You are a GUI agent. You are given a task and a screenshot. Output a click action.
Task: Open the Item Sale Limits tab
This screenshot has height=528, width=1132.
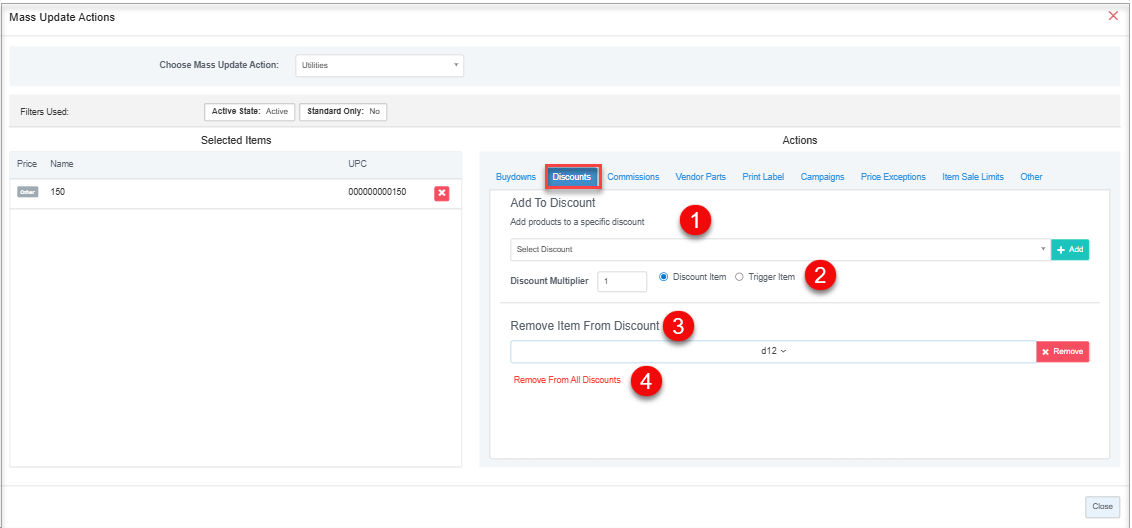point(972,177)
